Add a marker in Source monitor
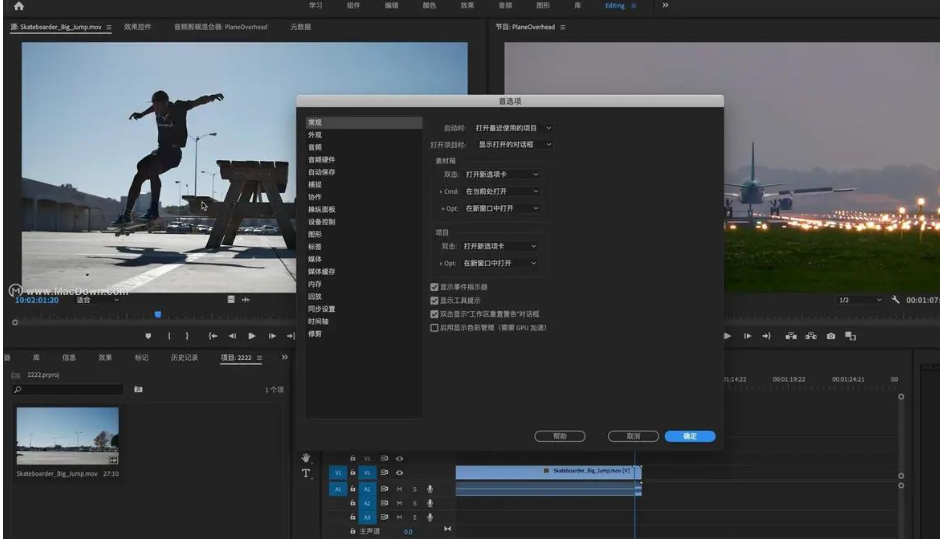Viewport: 940px width, 539px height. coord(148,336)
